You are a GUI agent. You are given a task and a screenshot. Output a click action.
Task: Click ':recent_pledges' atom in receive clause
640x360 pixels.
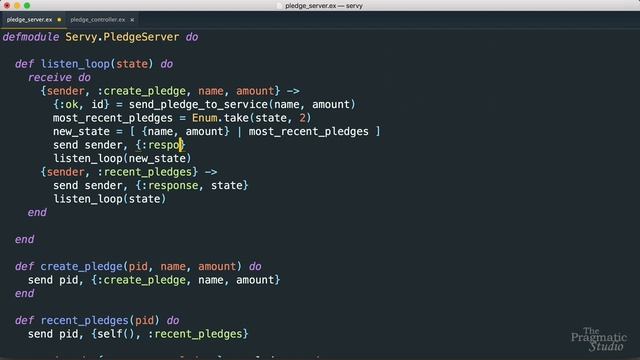pos(144,172)
